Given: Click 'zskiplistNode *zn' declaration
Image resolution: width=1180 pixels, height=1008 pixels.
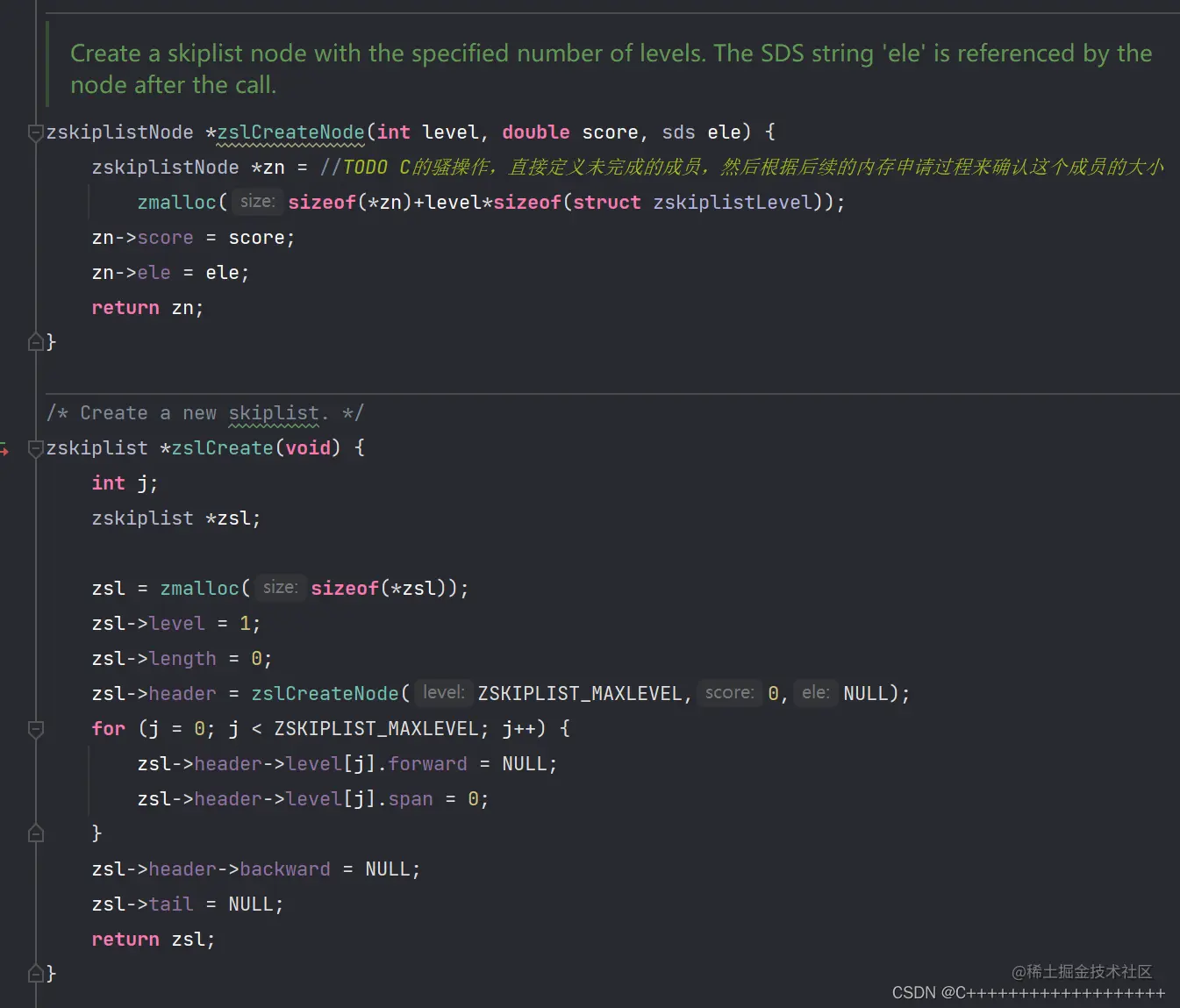Looking at the screenshot, I should point(188,168).
